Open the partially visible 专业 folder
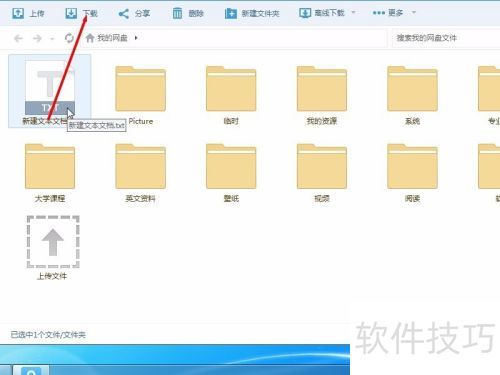 coord(489,95)
